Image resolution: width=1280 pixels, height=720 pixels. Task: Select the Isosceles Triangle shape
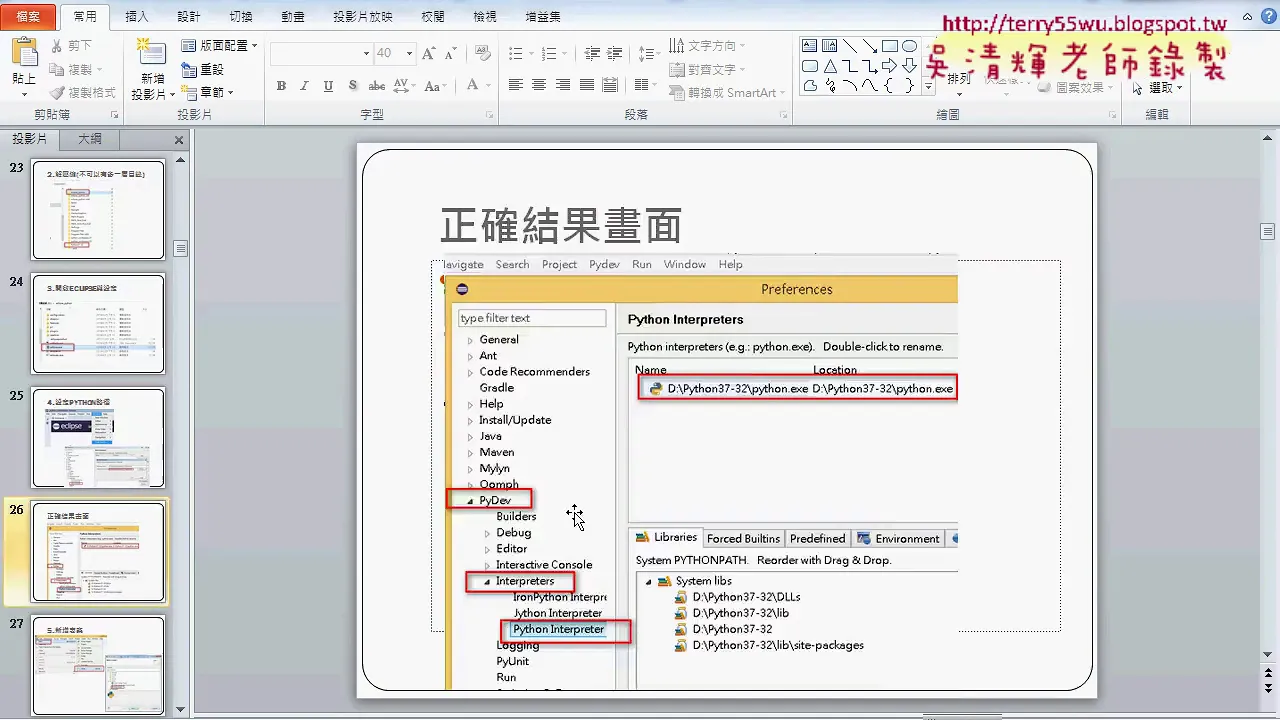829,66
